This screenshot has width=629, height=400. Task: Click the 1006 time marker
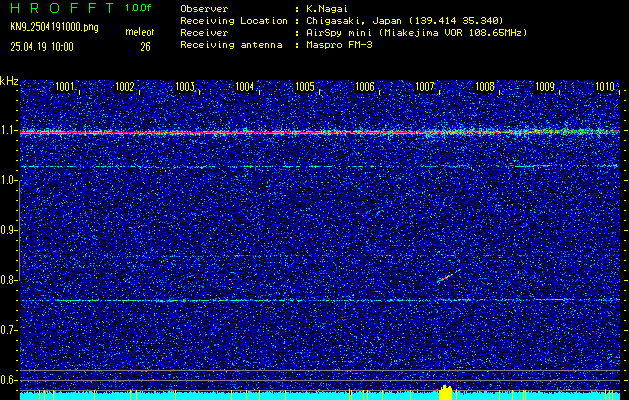point(365,87)
